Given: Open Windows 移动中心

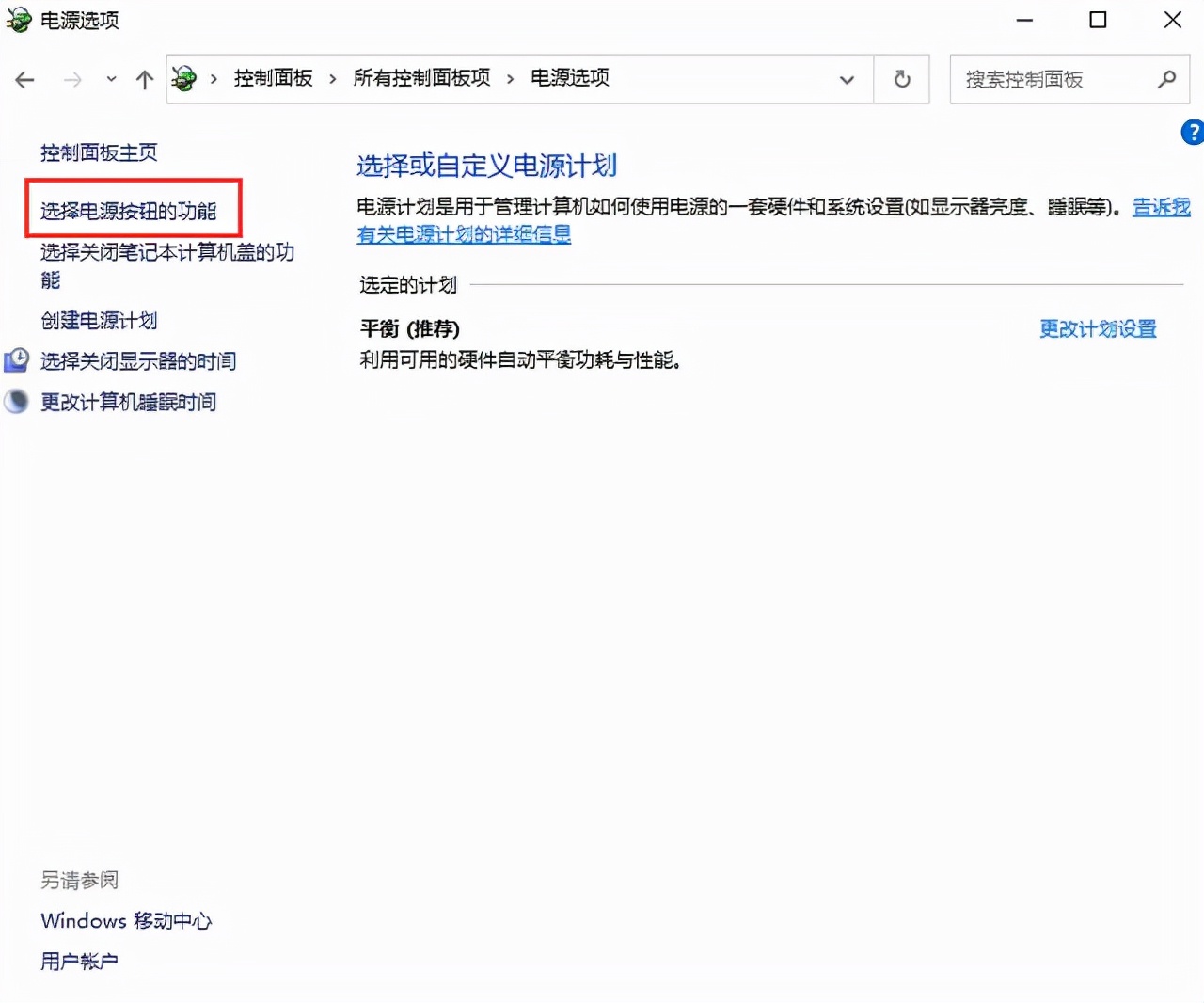Looking at the screenshot, I should click(x=126, y=920).
